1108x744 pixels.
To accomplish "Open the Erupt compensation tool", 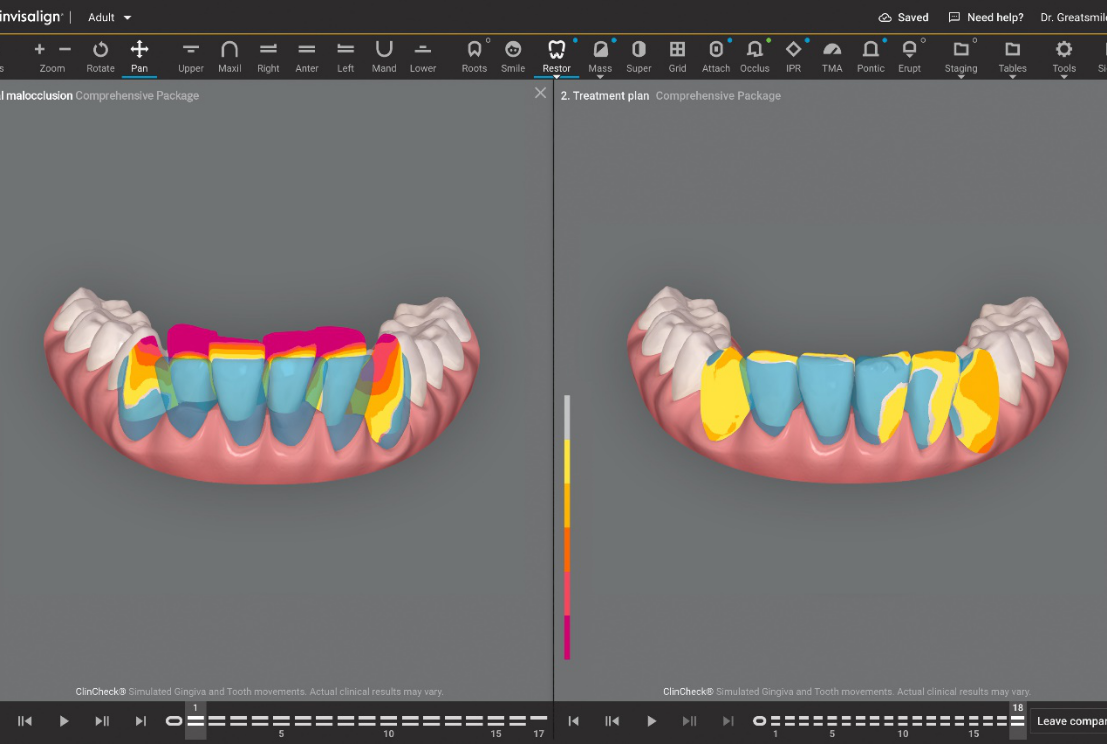I will point(909,57).
